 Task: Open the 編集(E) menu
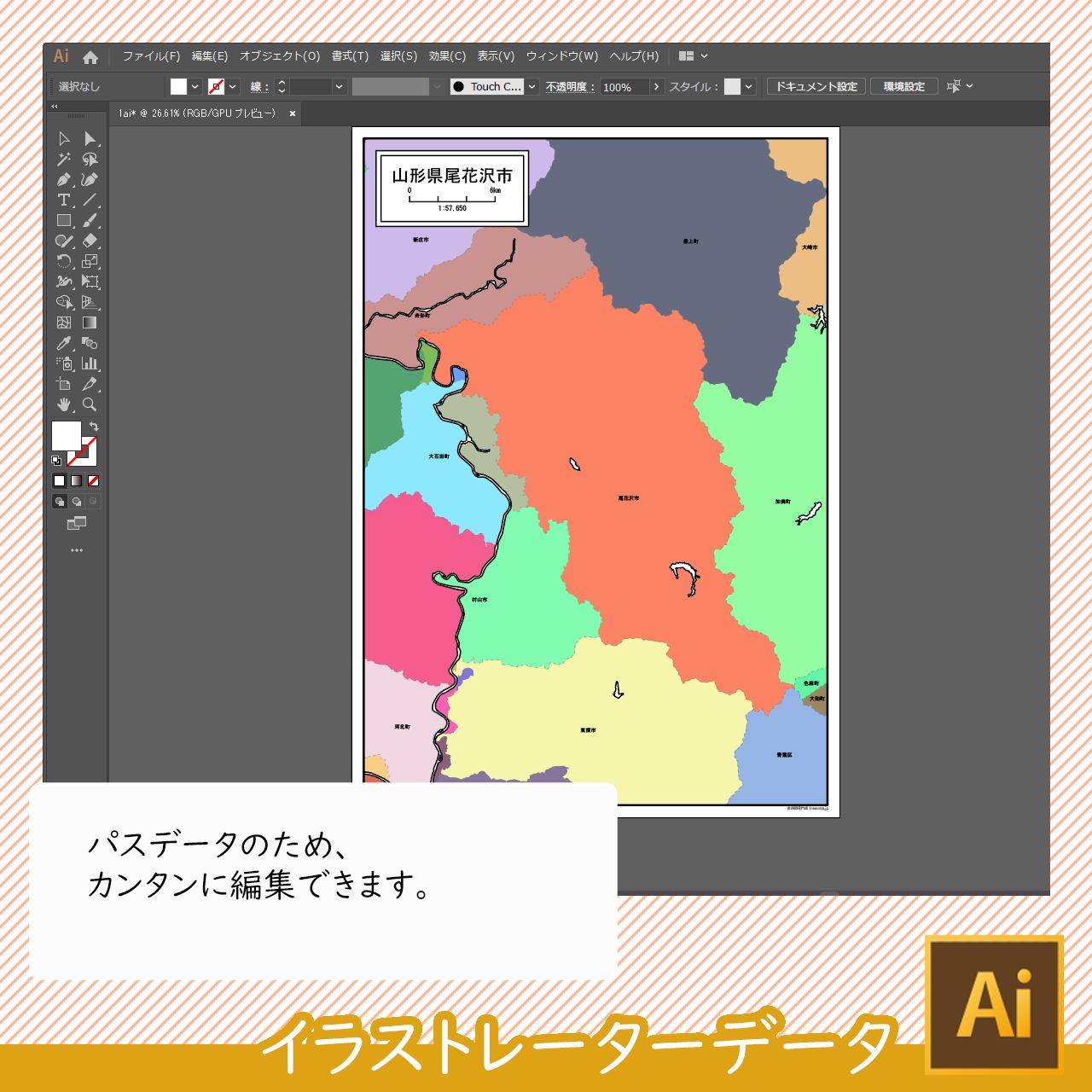point(210,56)
